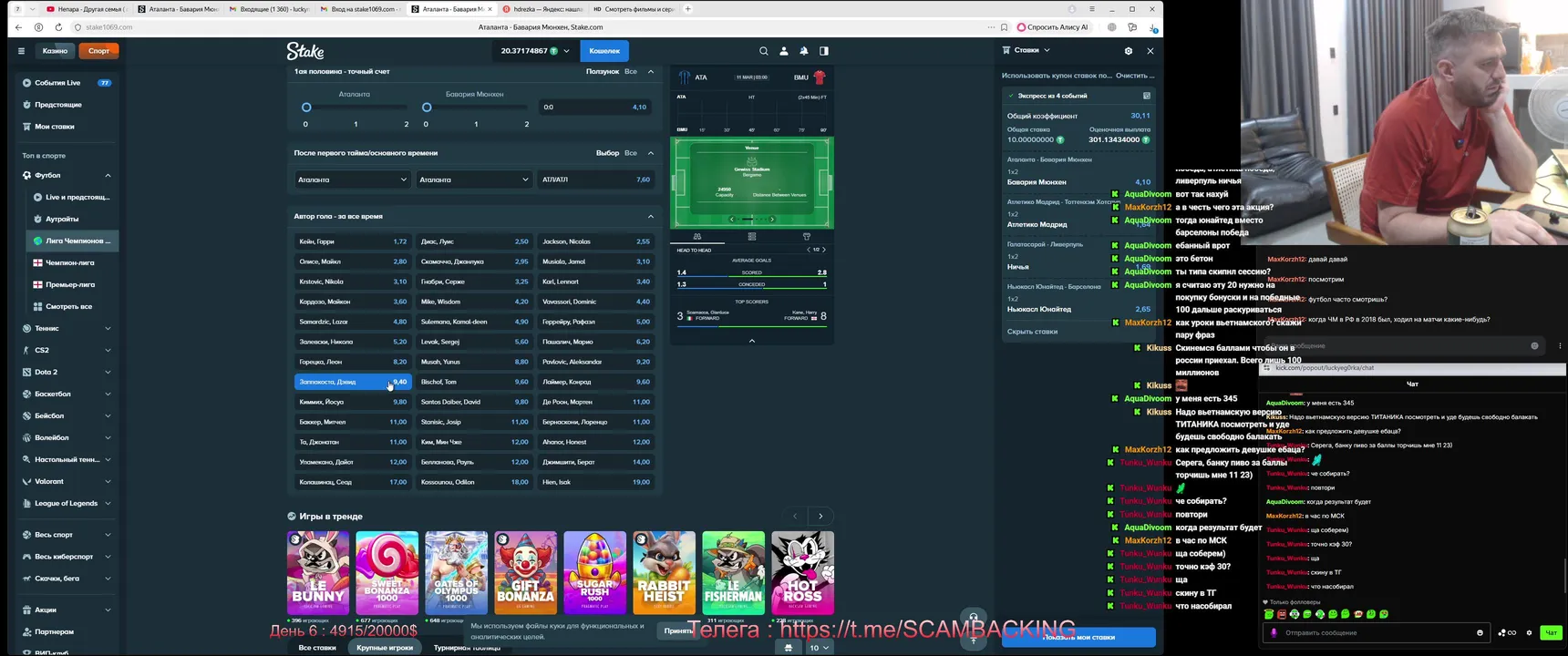Open notifications bell in Stake header
The height and width of the screenshot is (656, 1568).
coord(804,51)
